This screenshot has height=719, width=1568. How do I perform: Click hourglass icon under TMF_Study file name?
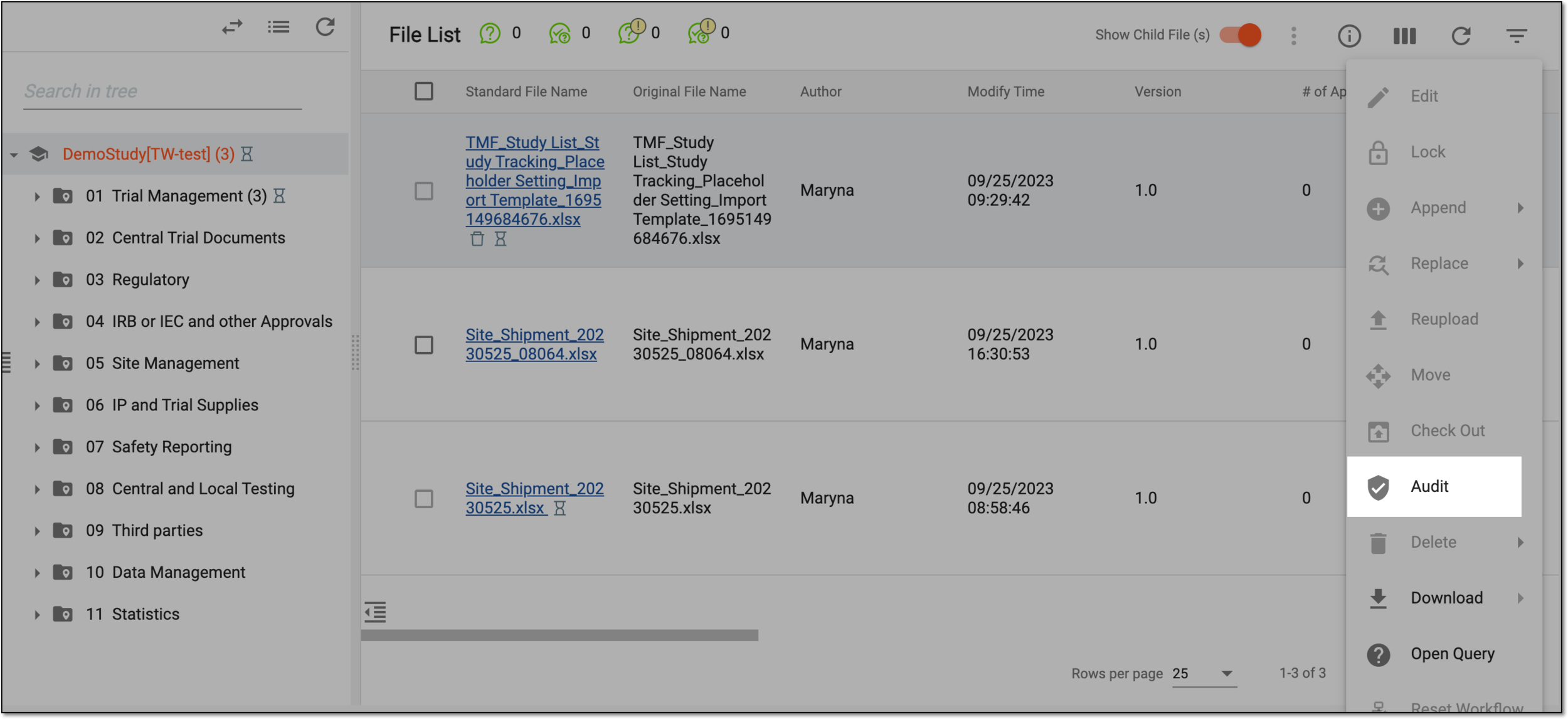(501, 238)
